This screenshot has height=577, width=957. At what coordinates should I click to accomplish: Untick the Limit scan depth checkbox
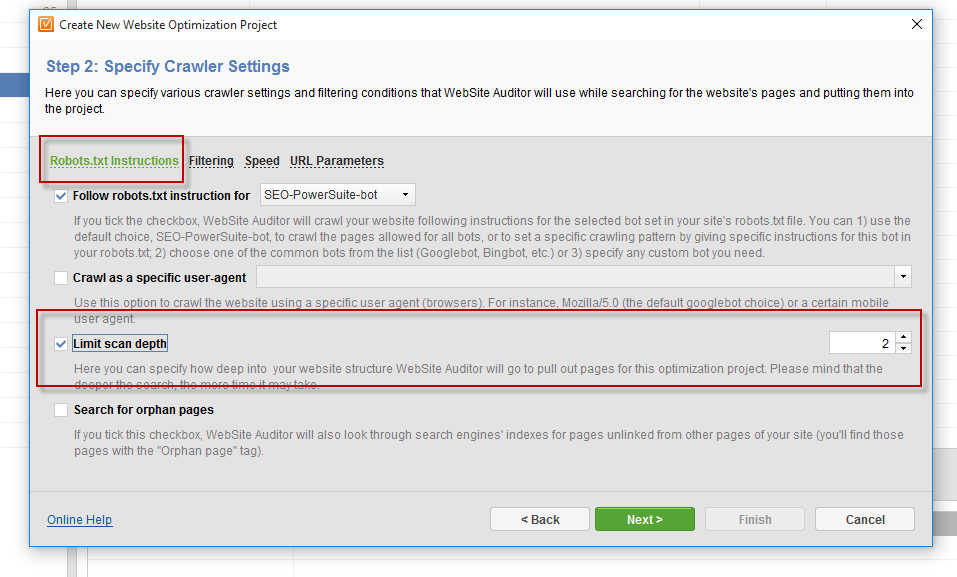point(60,344)
